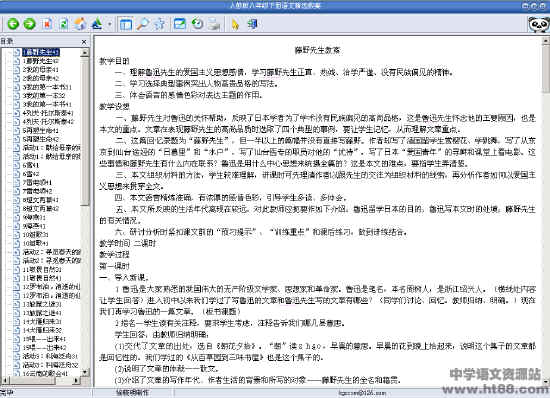Open the 6雪42 entry
The image size is (550, 398).
click(x=31, y=174)
